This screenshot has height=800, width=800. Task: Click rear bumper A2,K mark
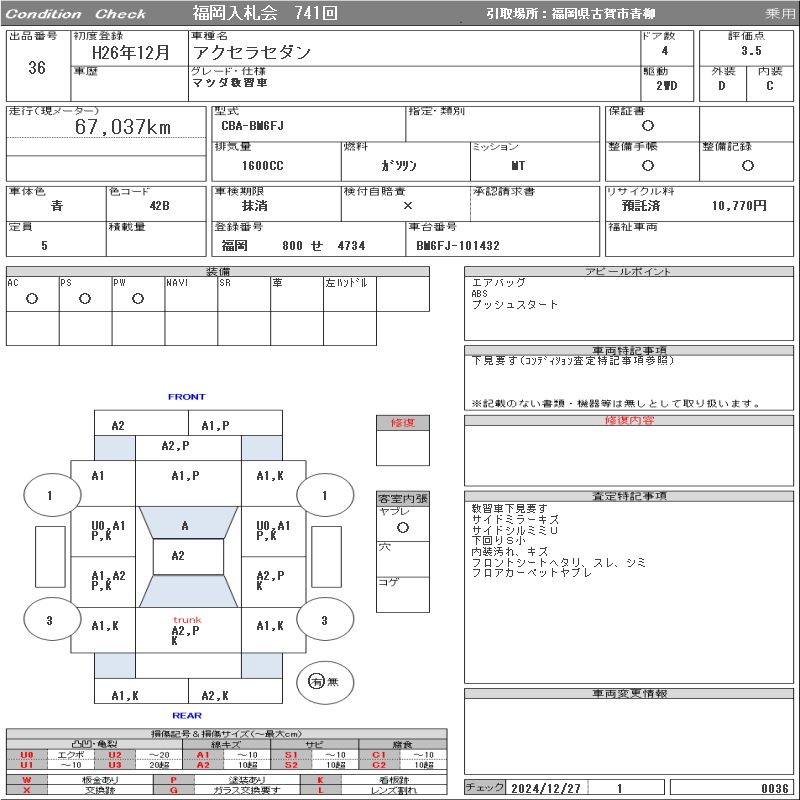[x=215, y=695]
